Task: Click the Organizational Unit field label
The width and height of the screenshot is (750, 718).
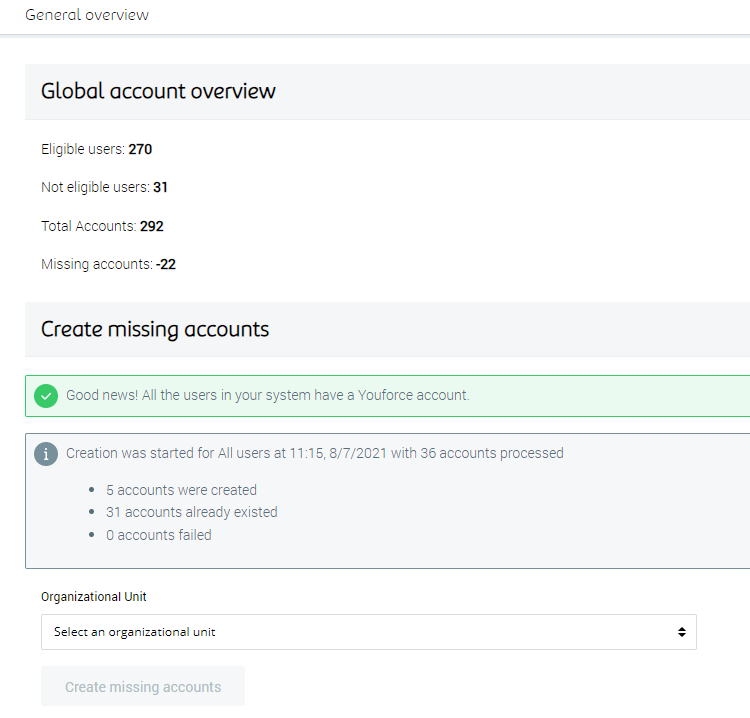Action: point(94,597)
